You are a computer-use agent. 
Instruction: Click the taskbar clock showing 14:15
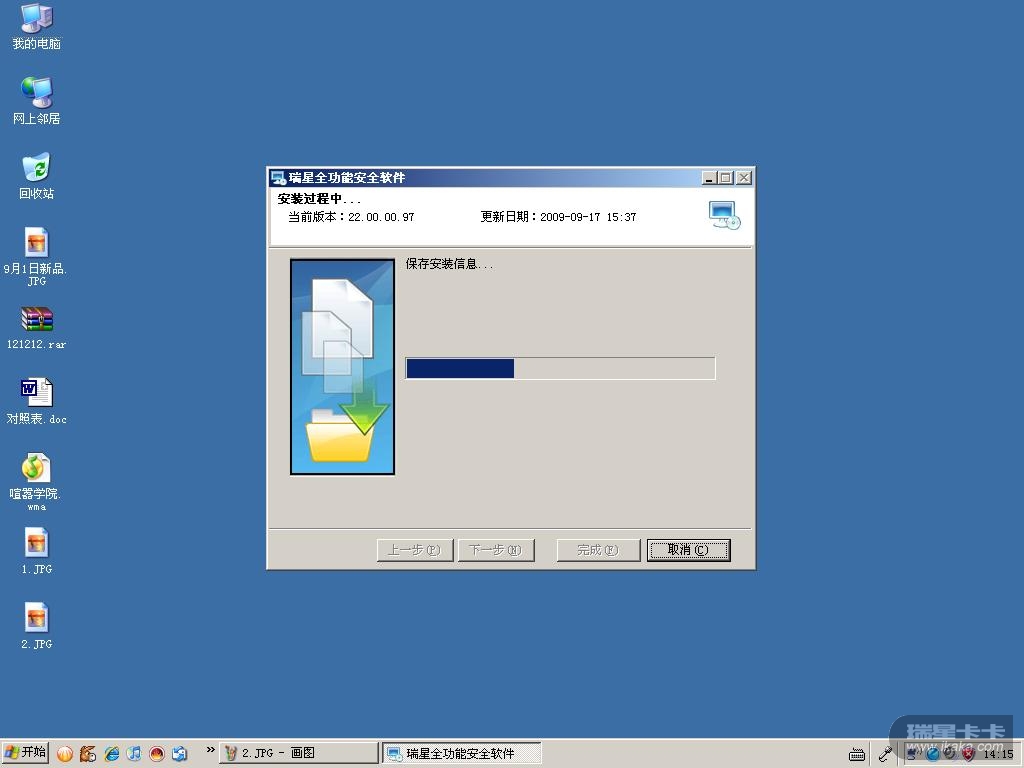(999, 754)
